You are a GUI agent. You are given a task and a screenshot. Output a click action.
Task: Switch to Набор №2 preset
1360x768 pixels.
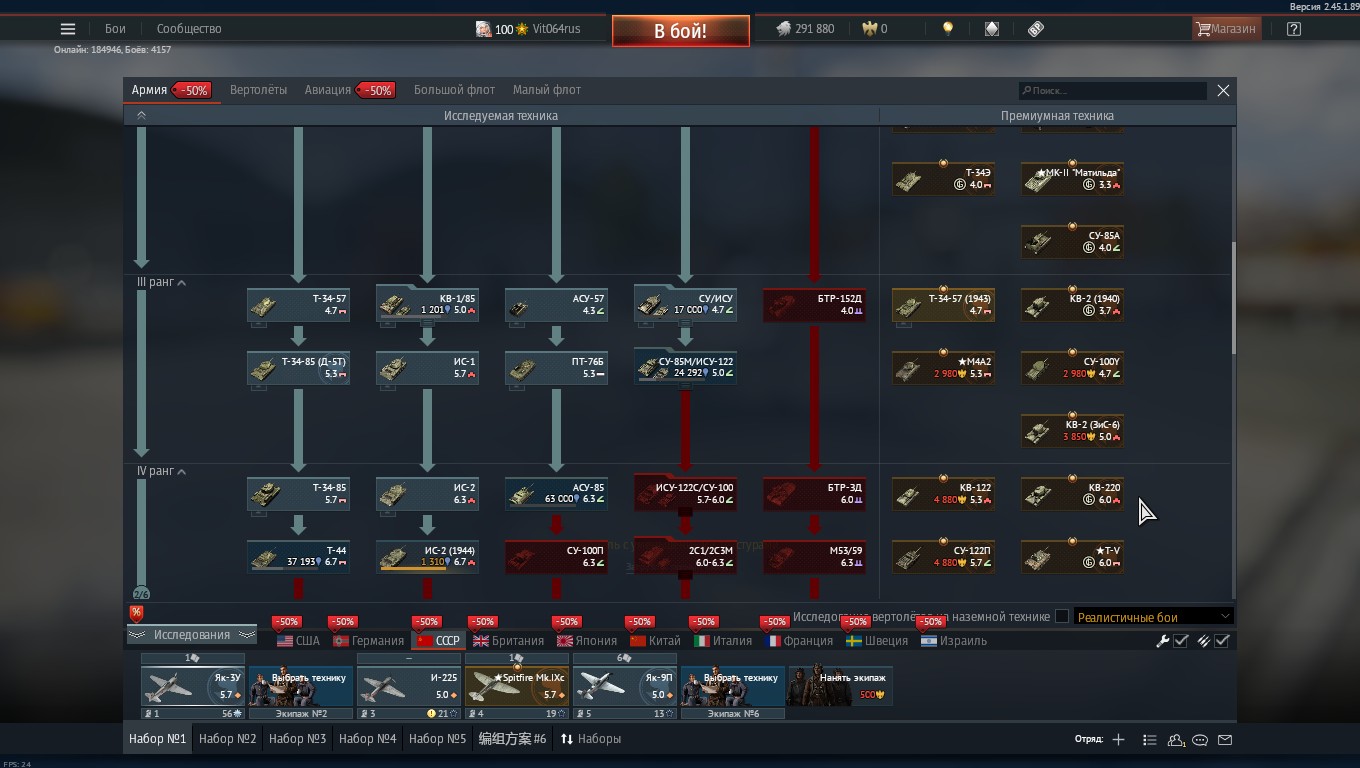coord(227,739)
